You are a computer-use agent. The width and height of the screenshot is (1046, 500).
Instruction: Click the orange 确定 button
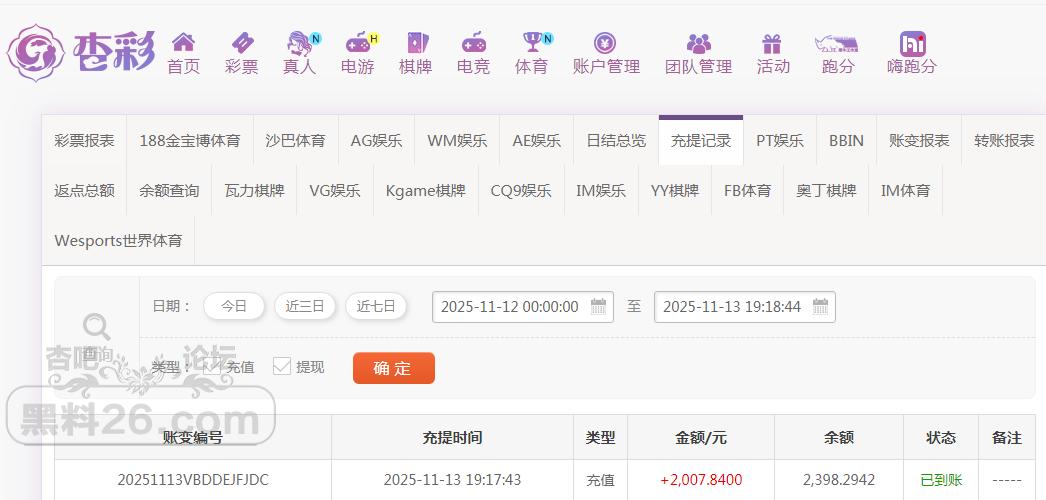pyautogui.click(x=393, y=368)
